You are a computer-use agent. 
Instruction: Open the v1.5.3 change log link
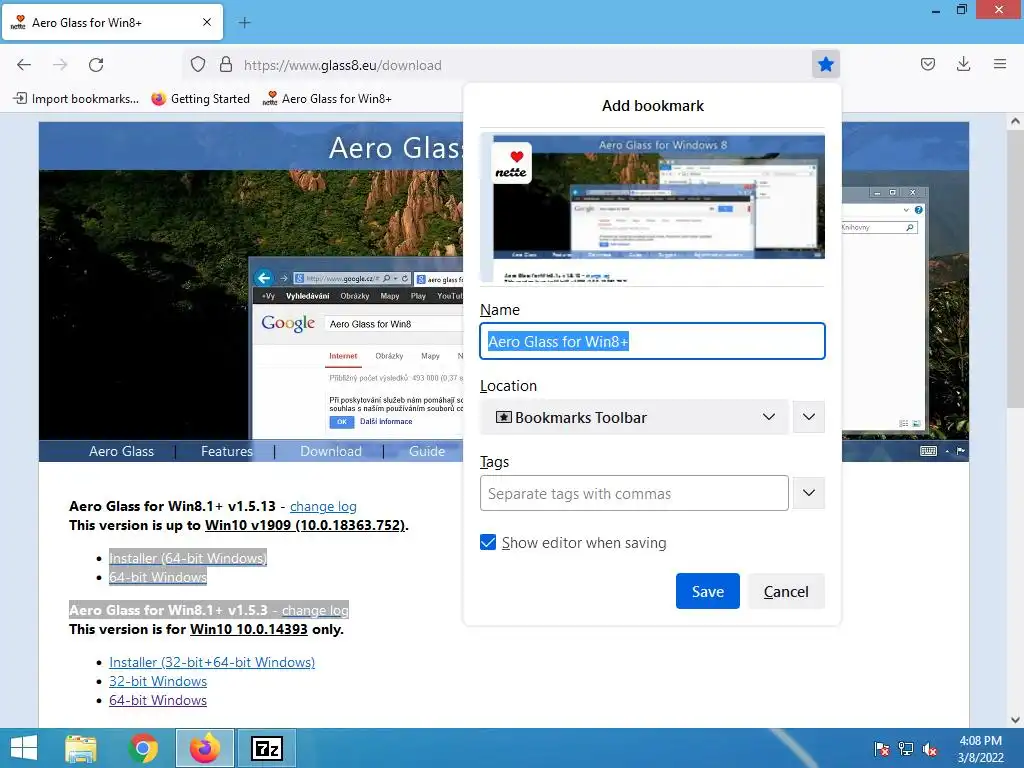click(x=315, y=610)
